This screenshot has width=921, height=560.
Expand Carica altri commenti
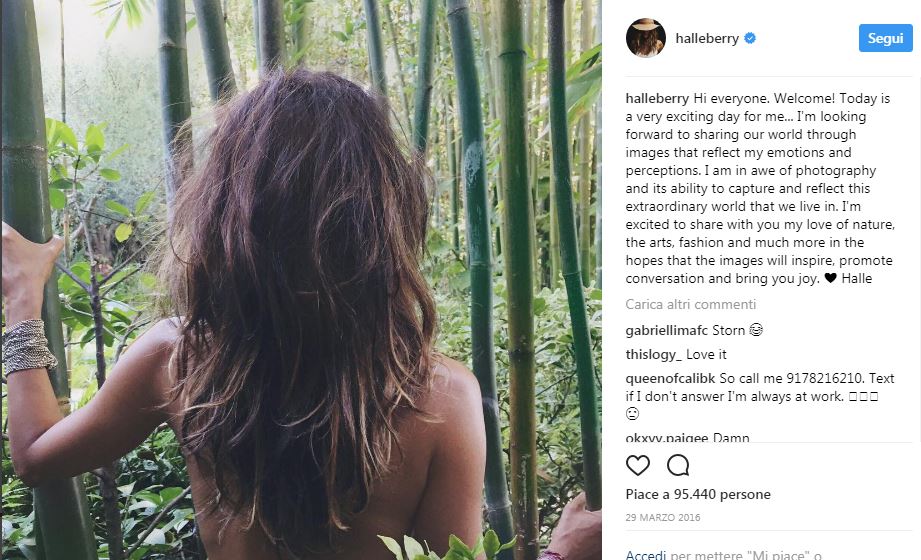(x=690, y=304)
